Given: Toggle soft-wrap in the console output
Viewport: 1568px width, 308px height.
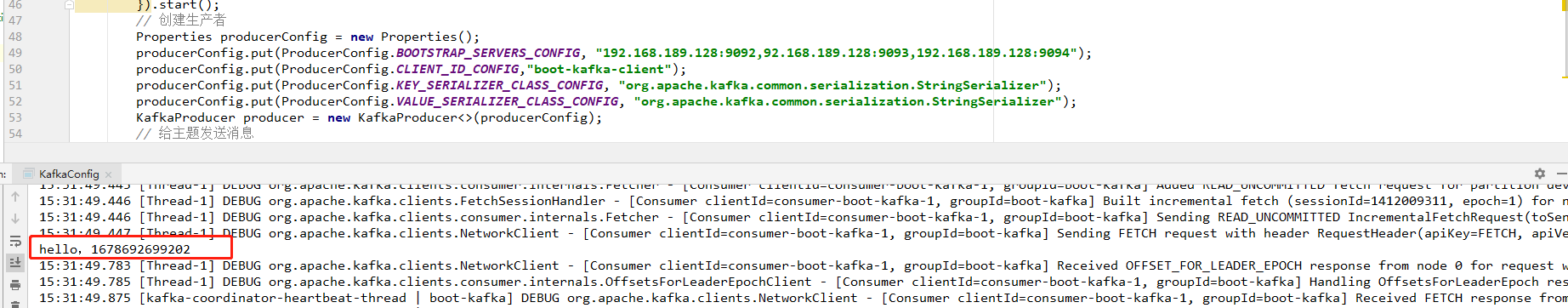Looking at the screenshot, I should (x=15, y=242).
